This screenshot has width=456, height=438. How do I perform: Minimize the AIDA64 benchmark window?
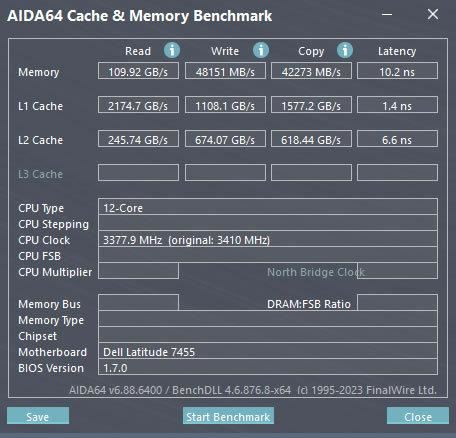[387, 14]
